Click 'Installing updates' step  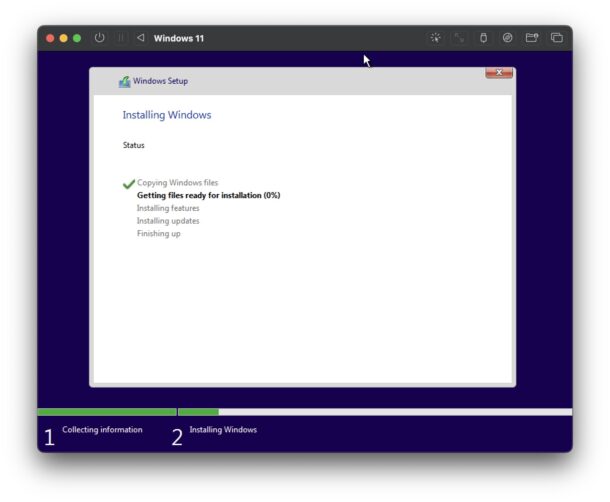(168, 221)
